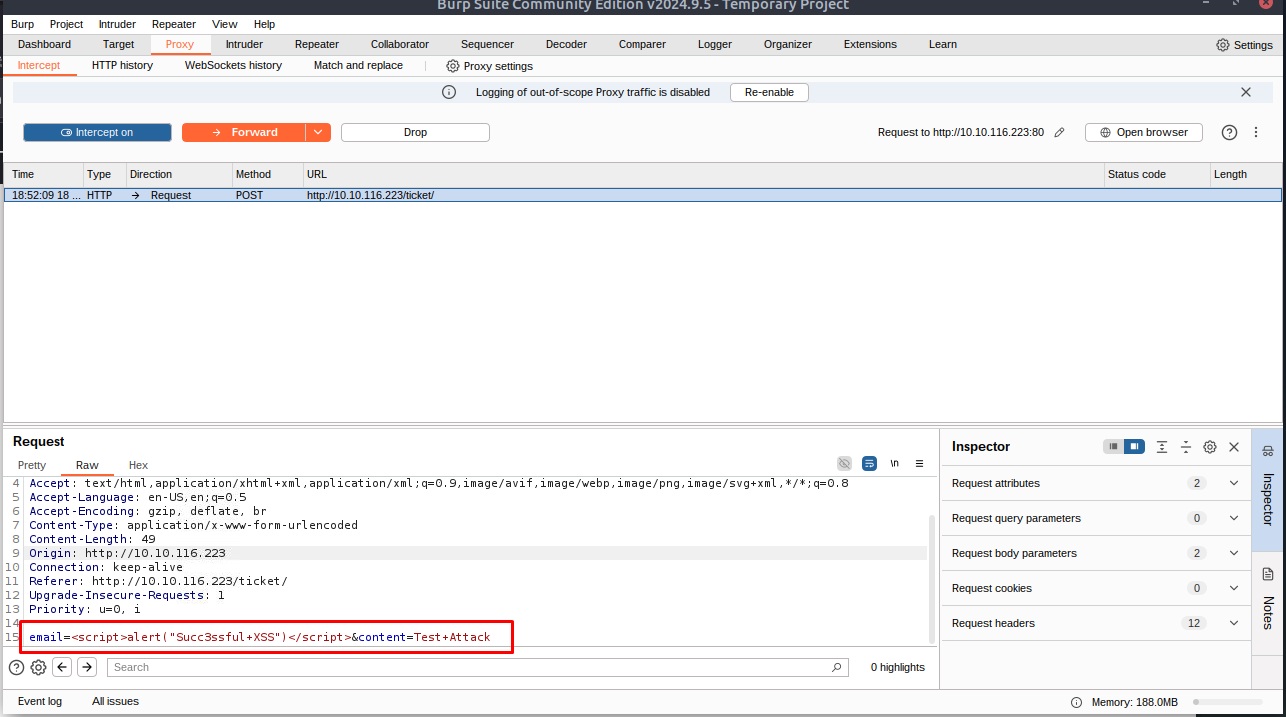This screenshot has height=717, width=1286.
Task: Expand all Inspector sections icon
Action: click(x=1162, y=447)
